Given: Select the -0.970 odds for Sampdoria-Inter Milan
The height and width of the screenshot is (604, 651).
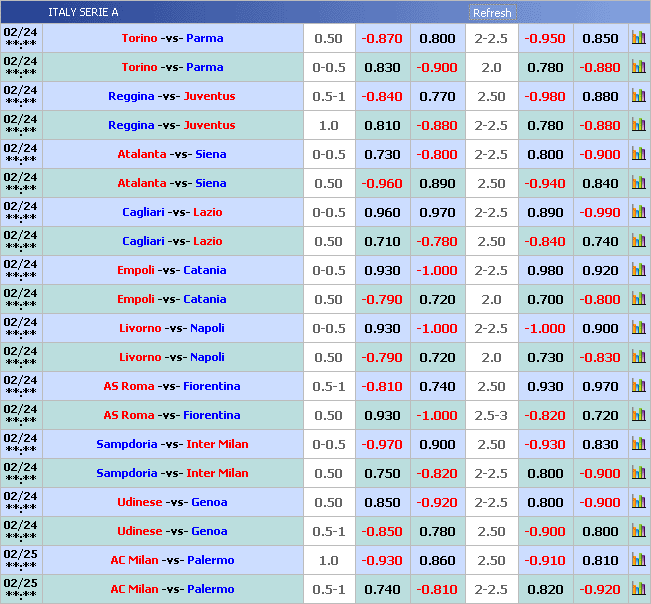Looking at the screenshot, I should [382, 445].
